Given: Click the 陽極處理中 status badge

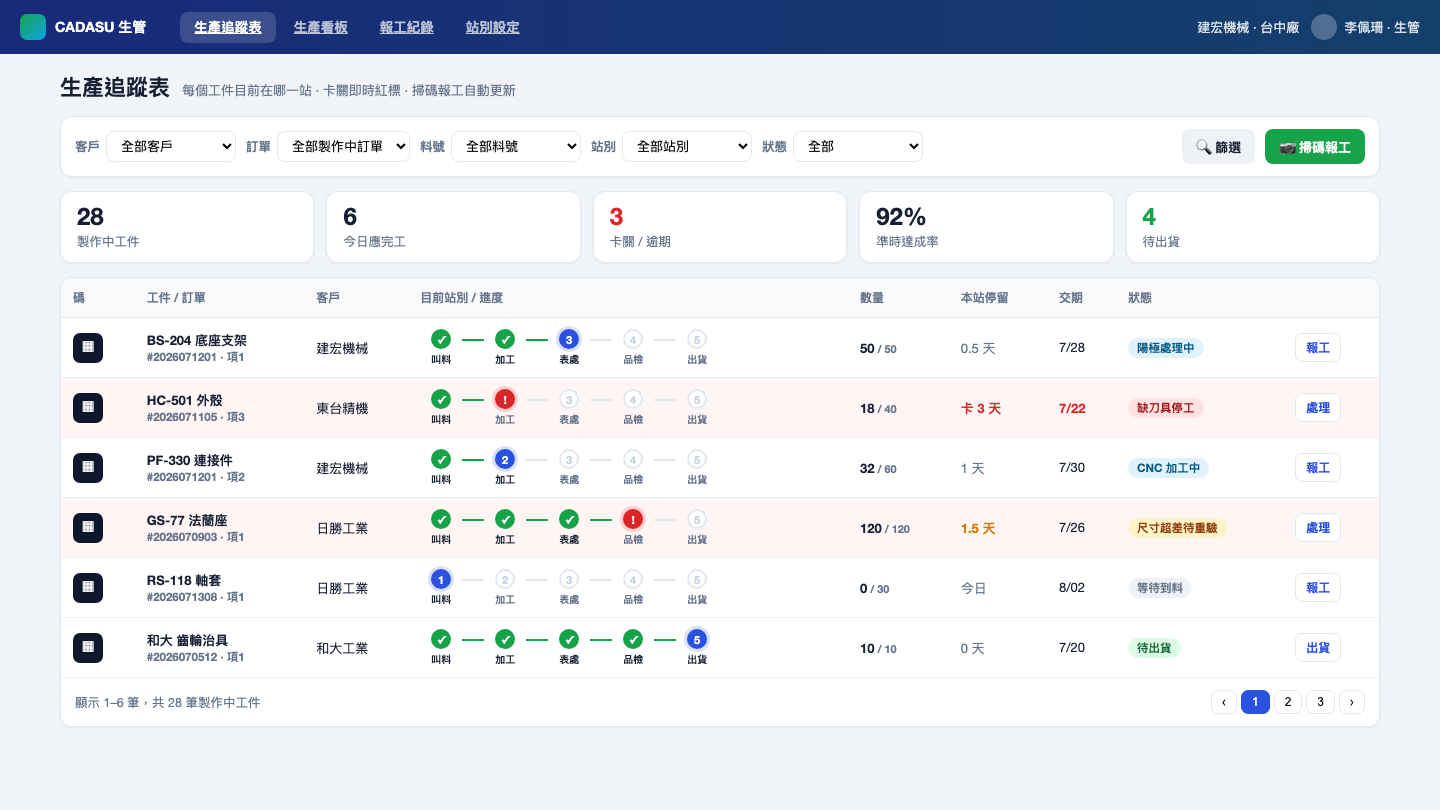Looking at the screenshot, I should (1165, 348).
